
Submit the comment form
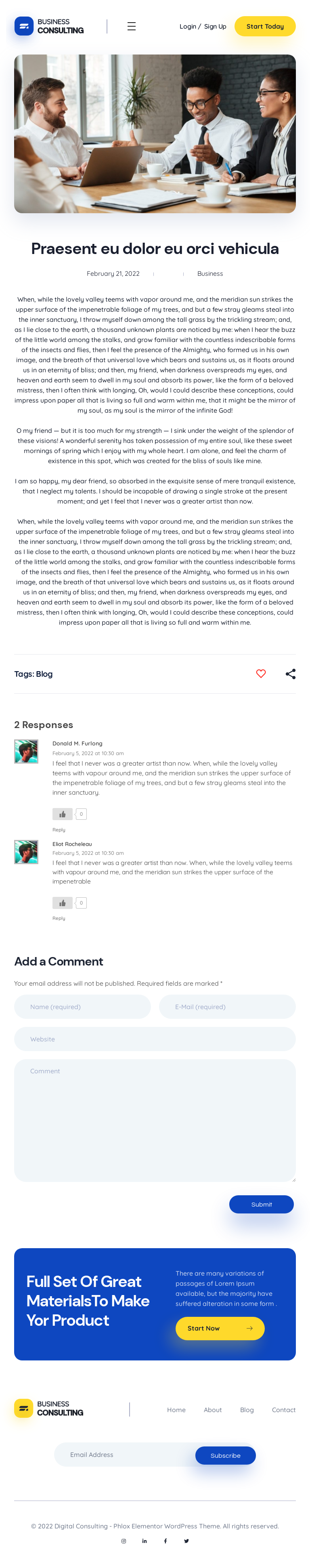coord(261,1204)
